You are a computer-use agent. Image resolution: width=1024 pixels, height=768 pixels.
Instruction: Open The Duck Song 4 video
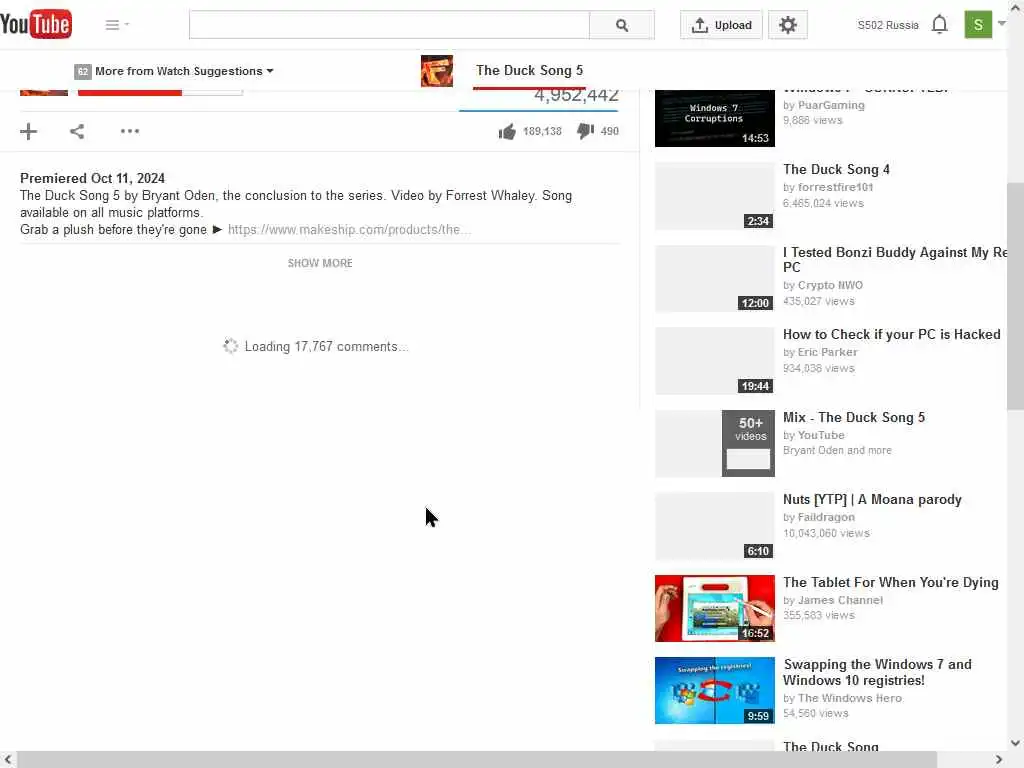click(836, 169)
